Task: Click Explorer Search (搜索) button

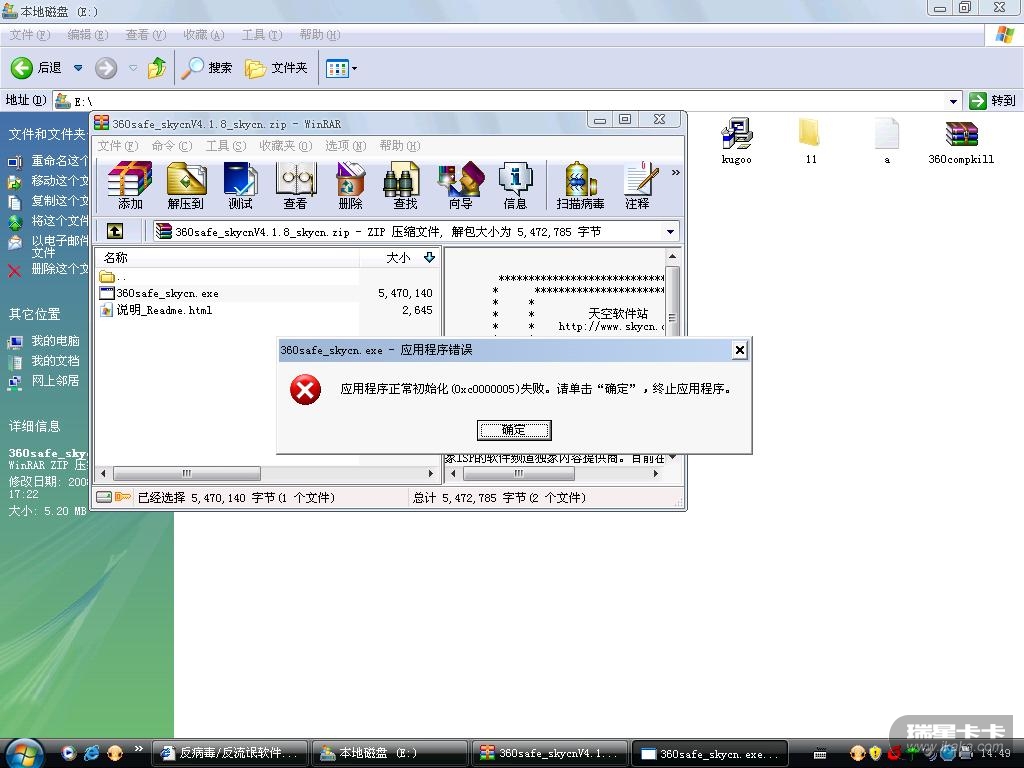Action: click(207, 67)
